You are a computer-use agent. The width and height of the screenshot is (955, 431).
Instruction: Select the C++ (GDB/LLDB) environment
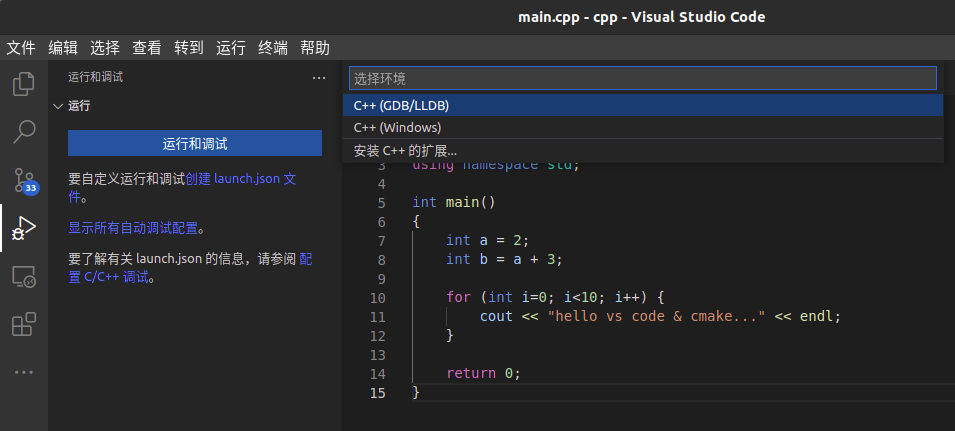(643, 105)
